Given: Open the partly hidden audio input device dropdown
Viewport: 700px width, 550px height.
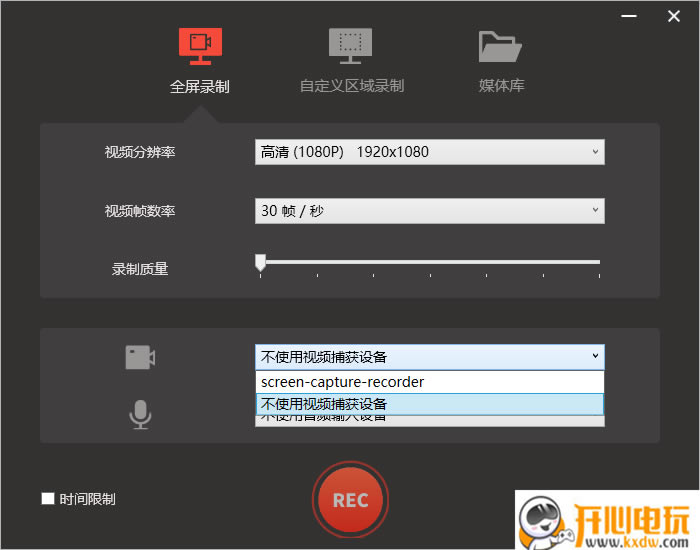Looking at the screenshot, I should [x=430, y=421].
